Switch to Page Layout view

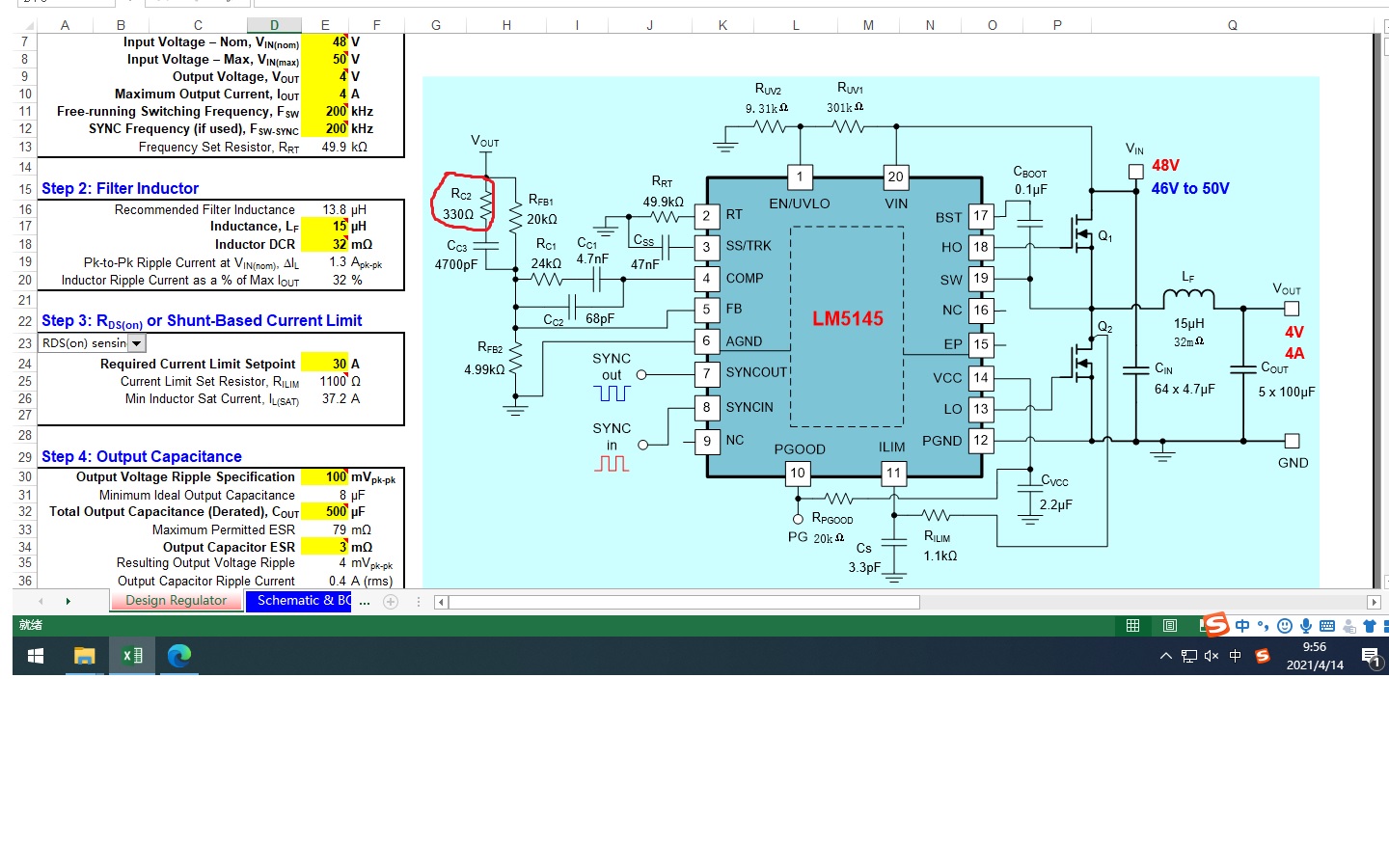[1170, 626]
